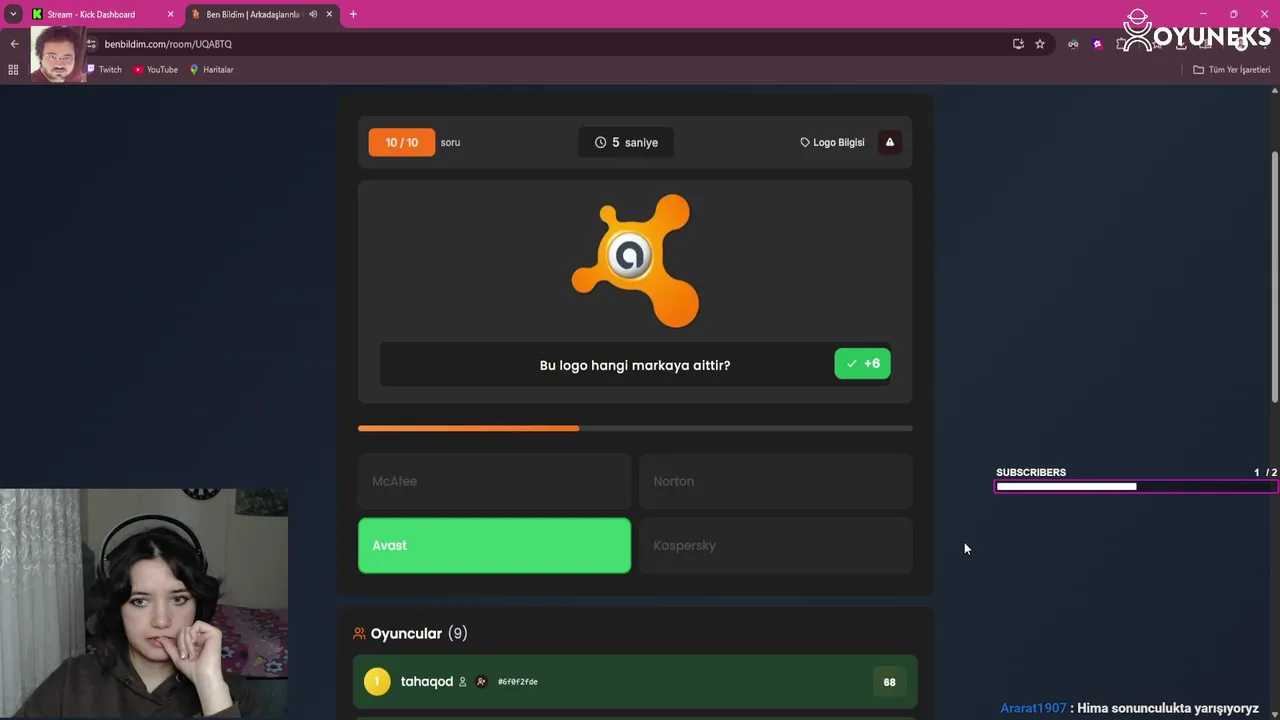Mute audio icon on Ben Bildim tab
Screen dimensions: 1280x720
click(x=313, y=14)
